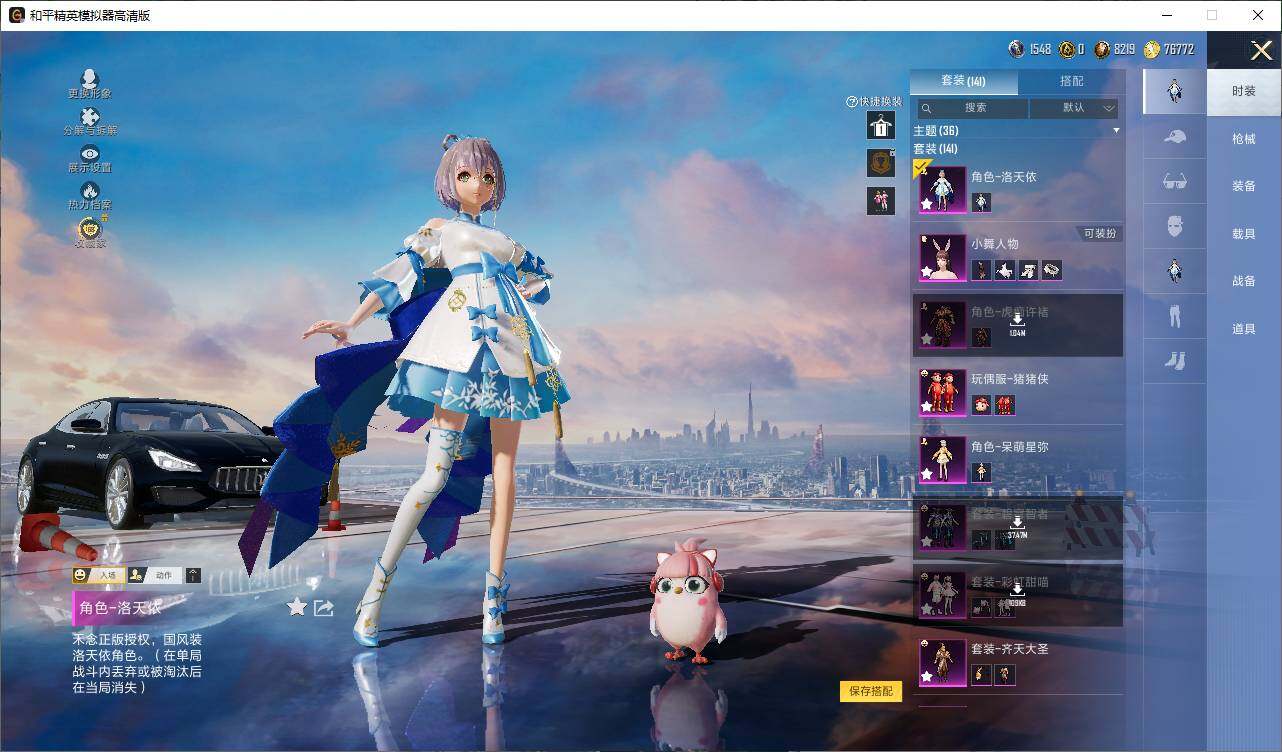The height and width of the screenshot is (752, 1282).
Task: Click the 动作 action button
Action: 153,575
